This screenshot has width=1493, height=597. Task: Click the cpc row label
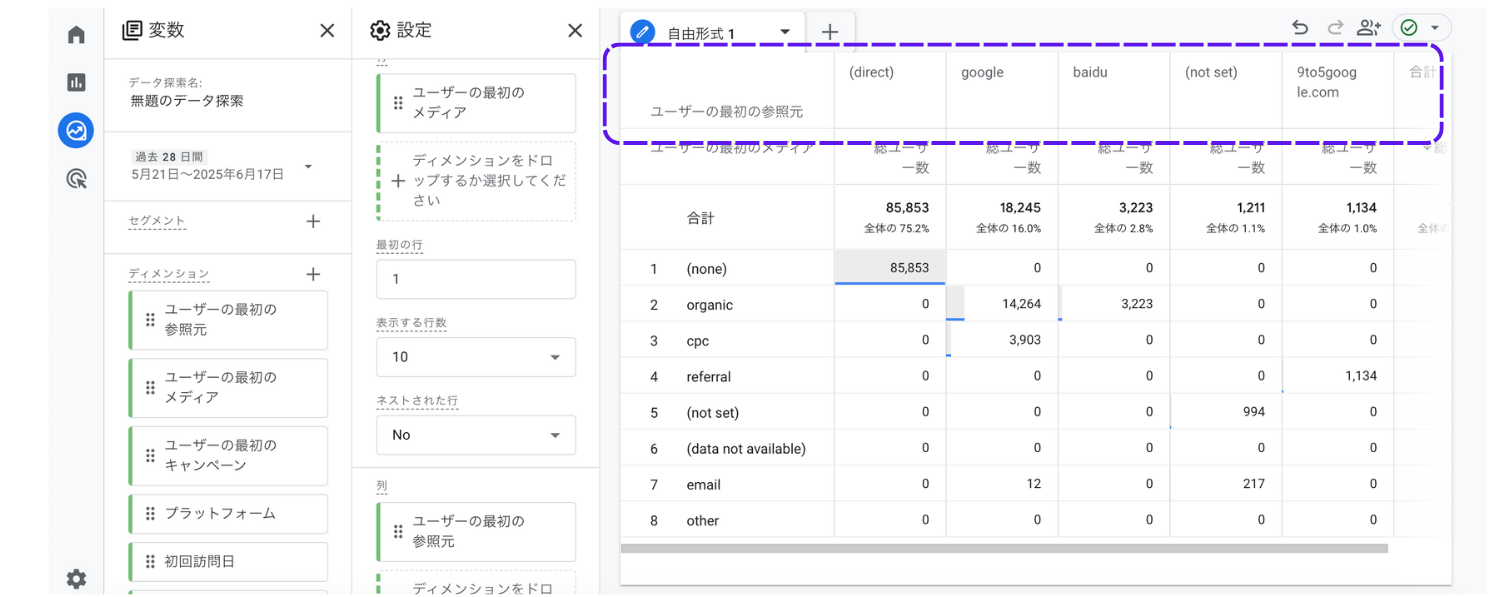pos(697,341)
